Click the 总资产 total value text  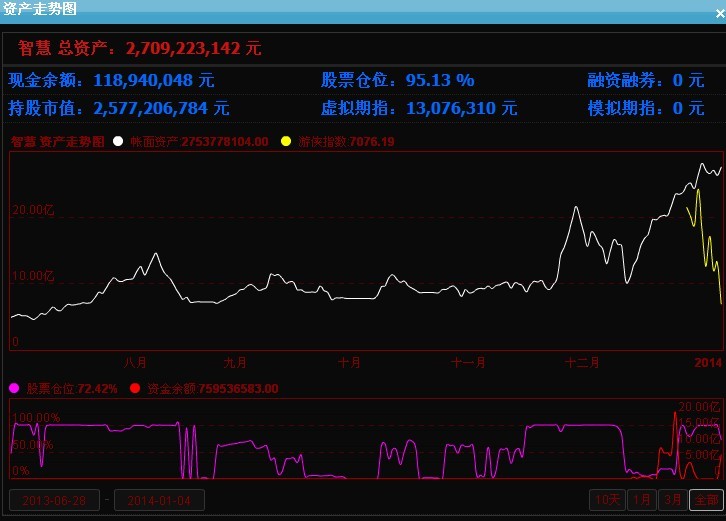(x=193, y=48)
